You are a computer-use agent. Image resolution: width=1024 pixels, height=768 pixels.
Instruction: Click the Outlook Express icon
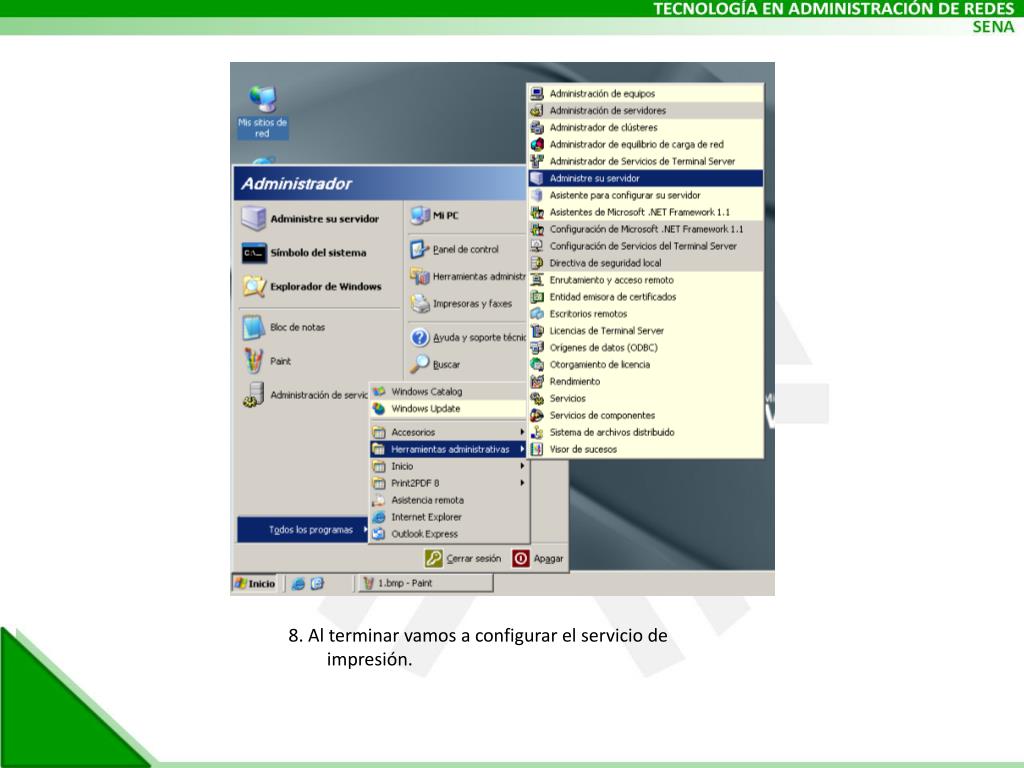(x=379, y=534)
